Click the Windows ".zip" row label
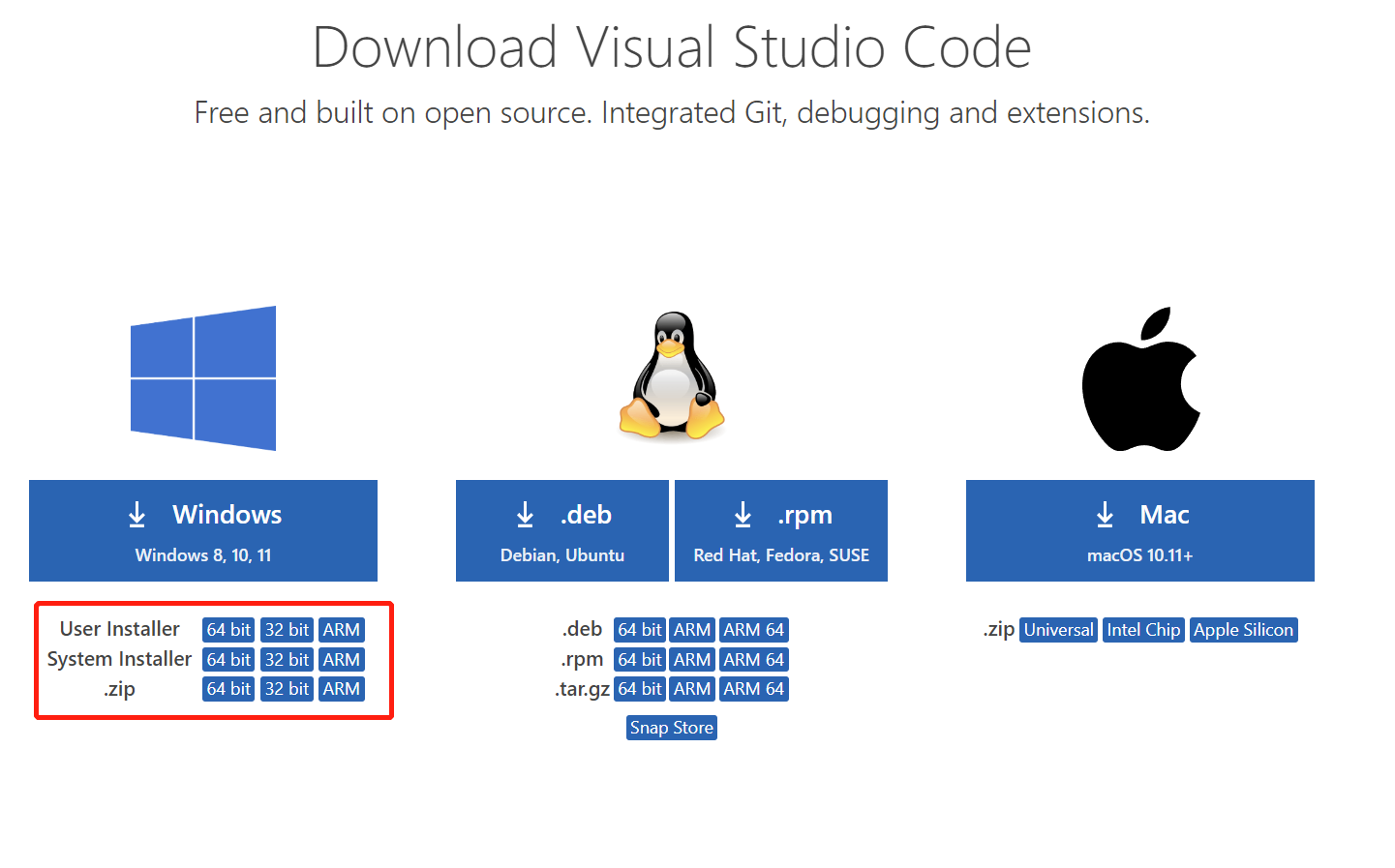Screen dimensions: 1395x868 [x=120, y=689]
